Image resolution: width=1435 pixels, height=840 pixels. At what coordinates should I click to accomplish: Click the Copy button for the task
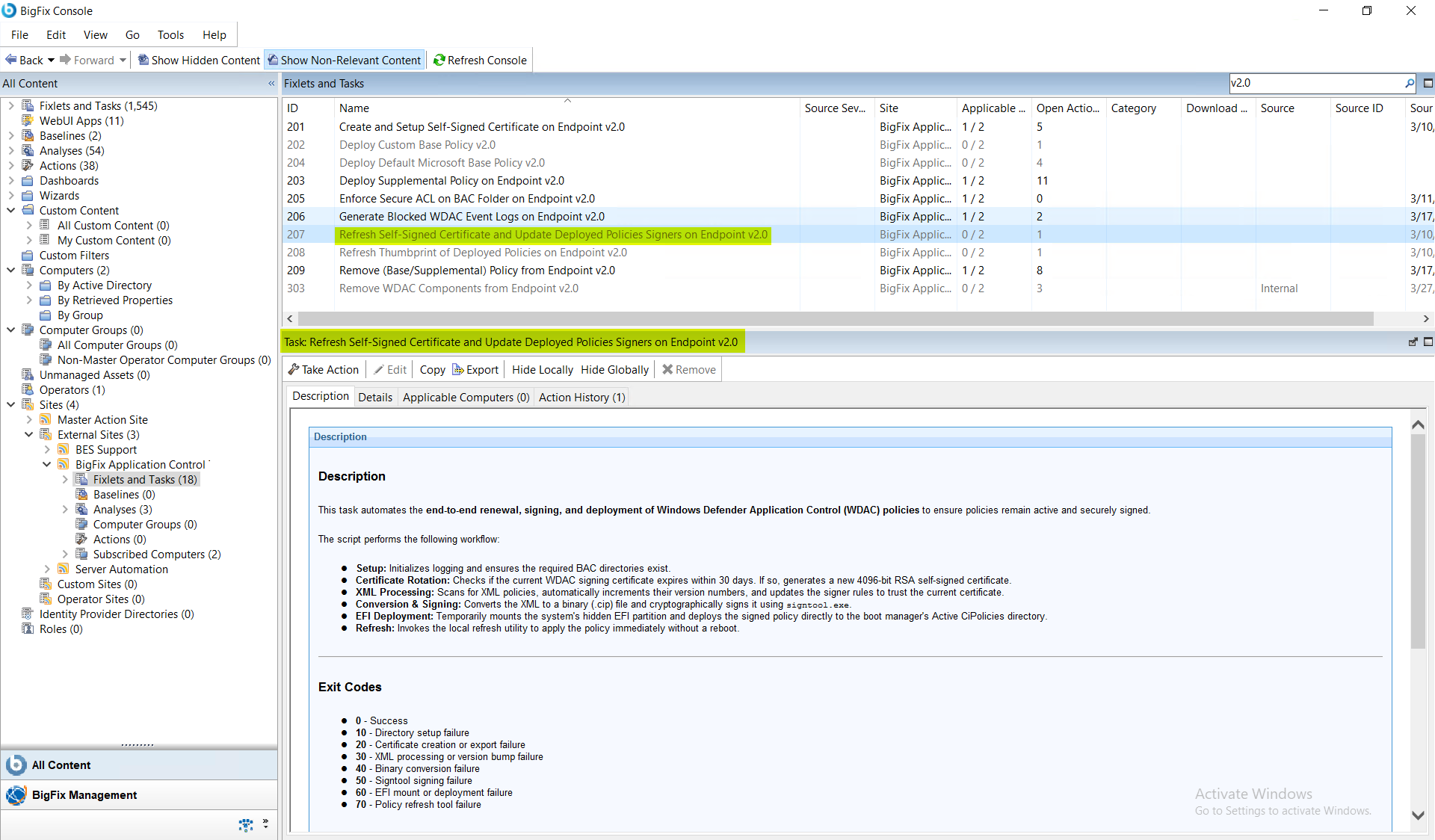point(432,368)
